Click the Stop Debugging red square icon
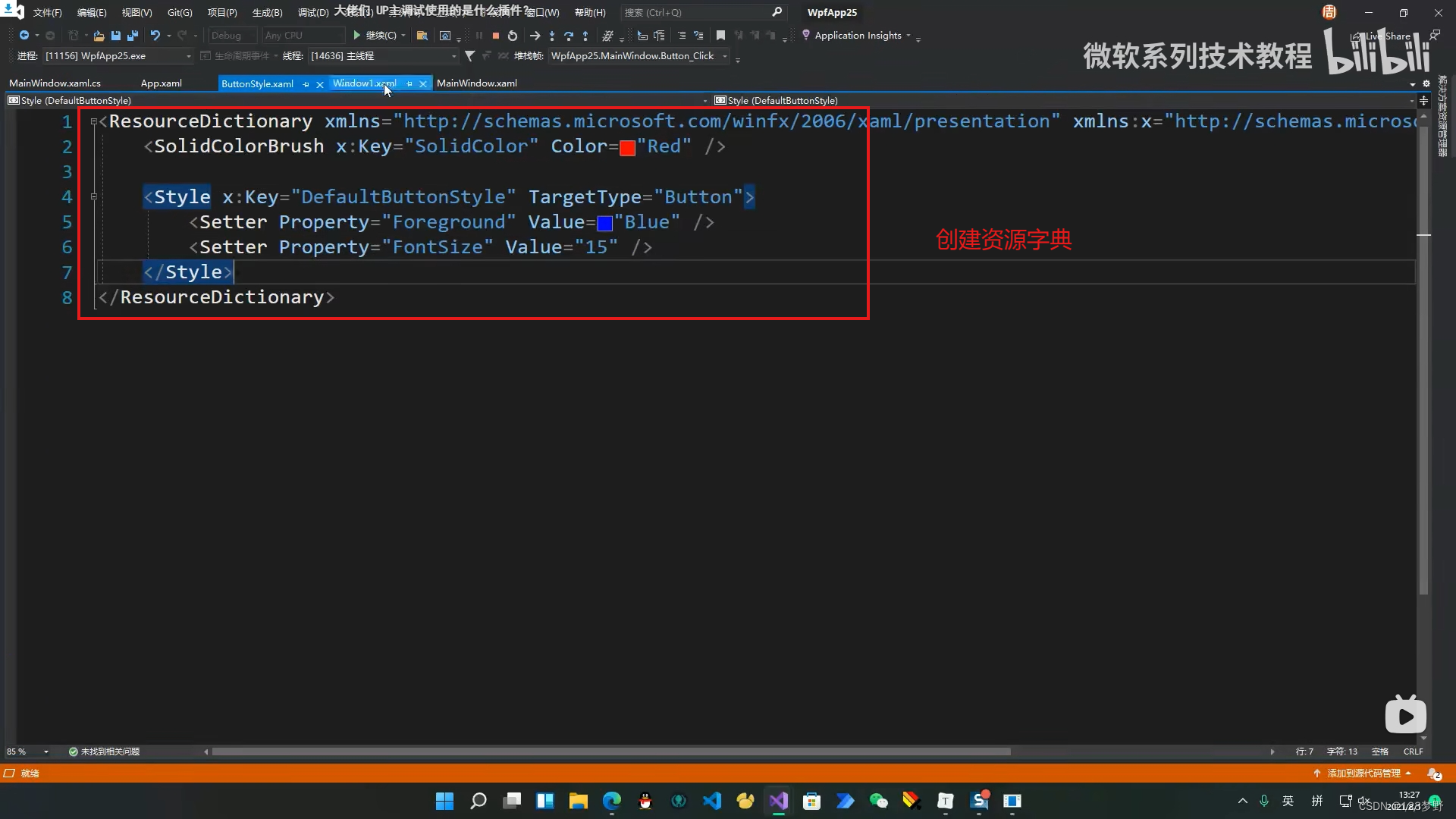Screen dimensions: 1456x819 click(x=495, y=36)
